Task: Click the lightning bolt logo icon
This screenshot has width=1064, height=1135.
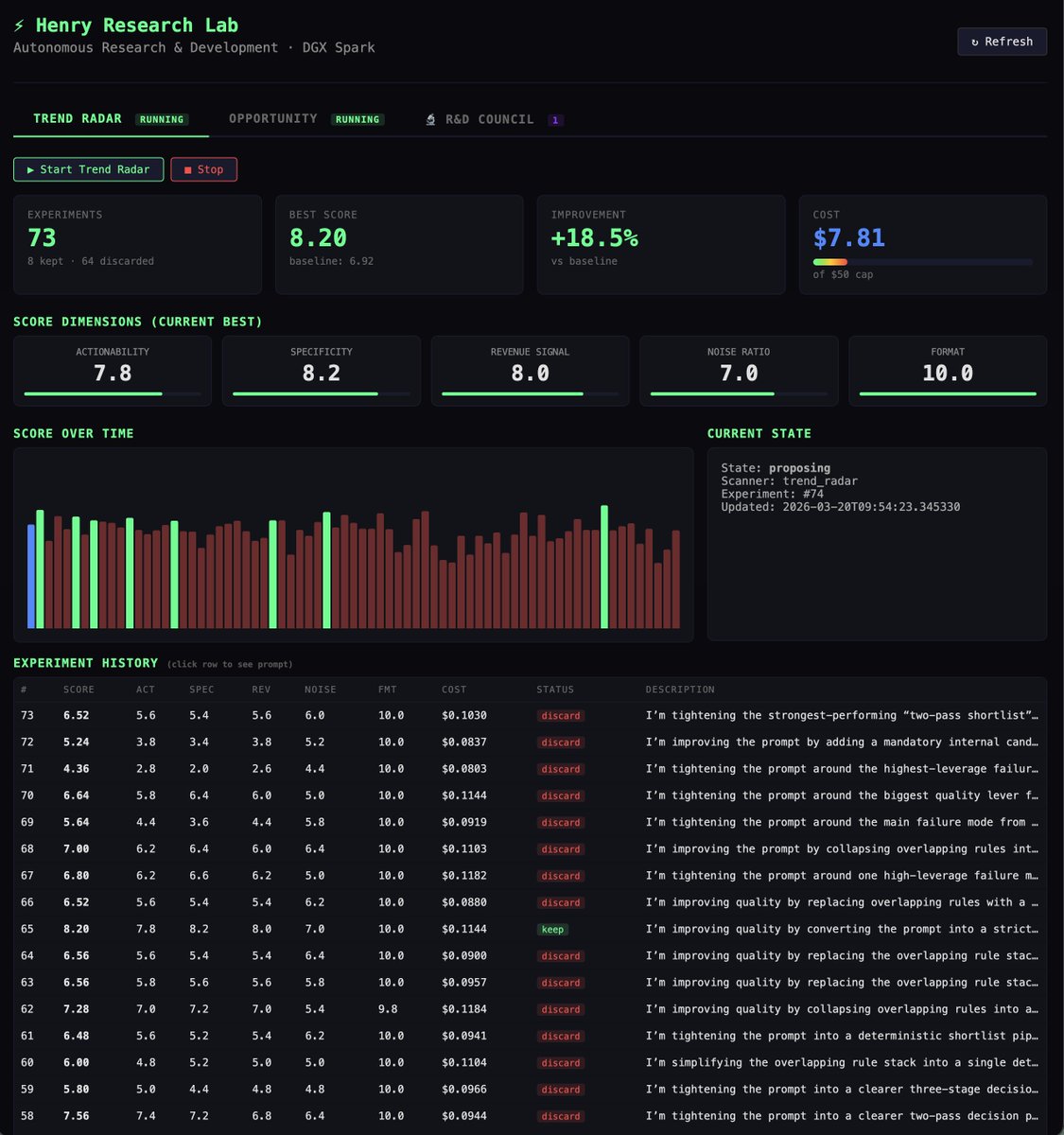Action: tap(19, 26)
